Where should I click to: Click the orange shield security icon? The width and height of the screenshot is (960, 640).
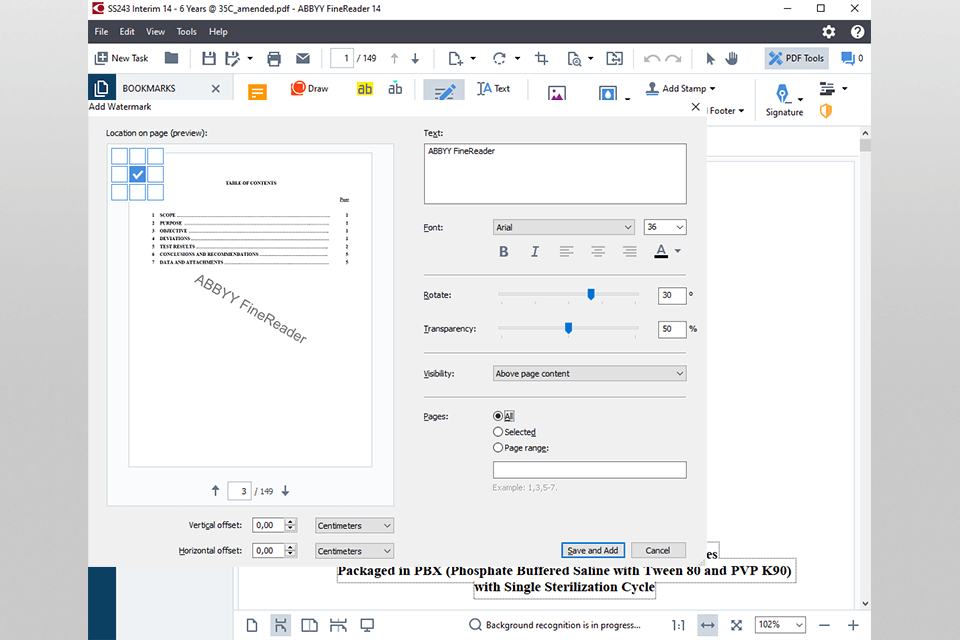pos(826,111)
